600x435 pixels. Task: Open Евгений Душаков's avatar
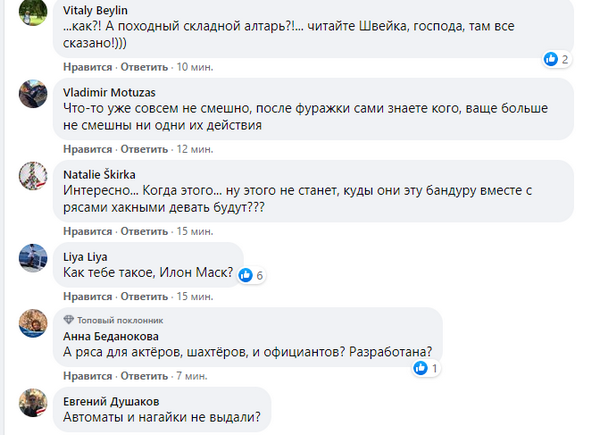click(x=33, y=404)
